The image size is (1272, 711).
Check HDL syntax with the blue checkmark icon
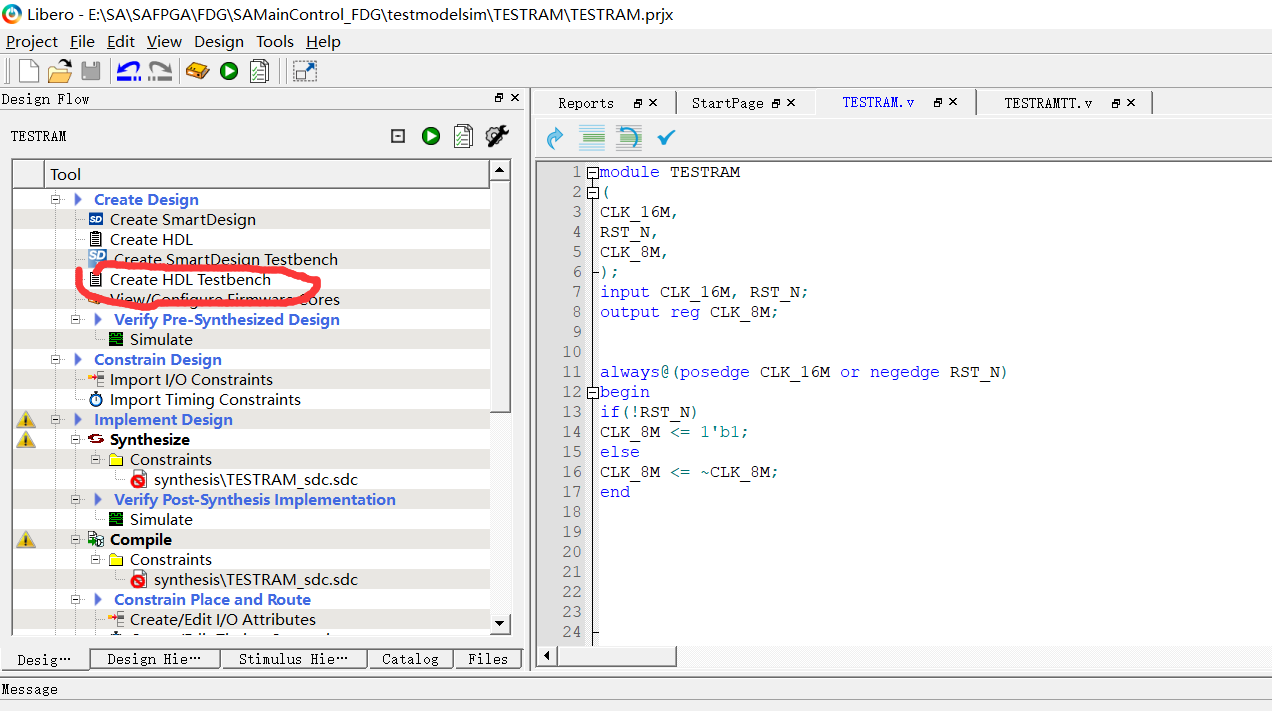[666, 138]
